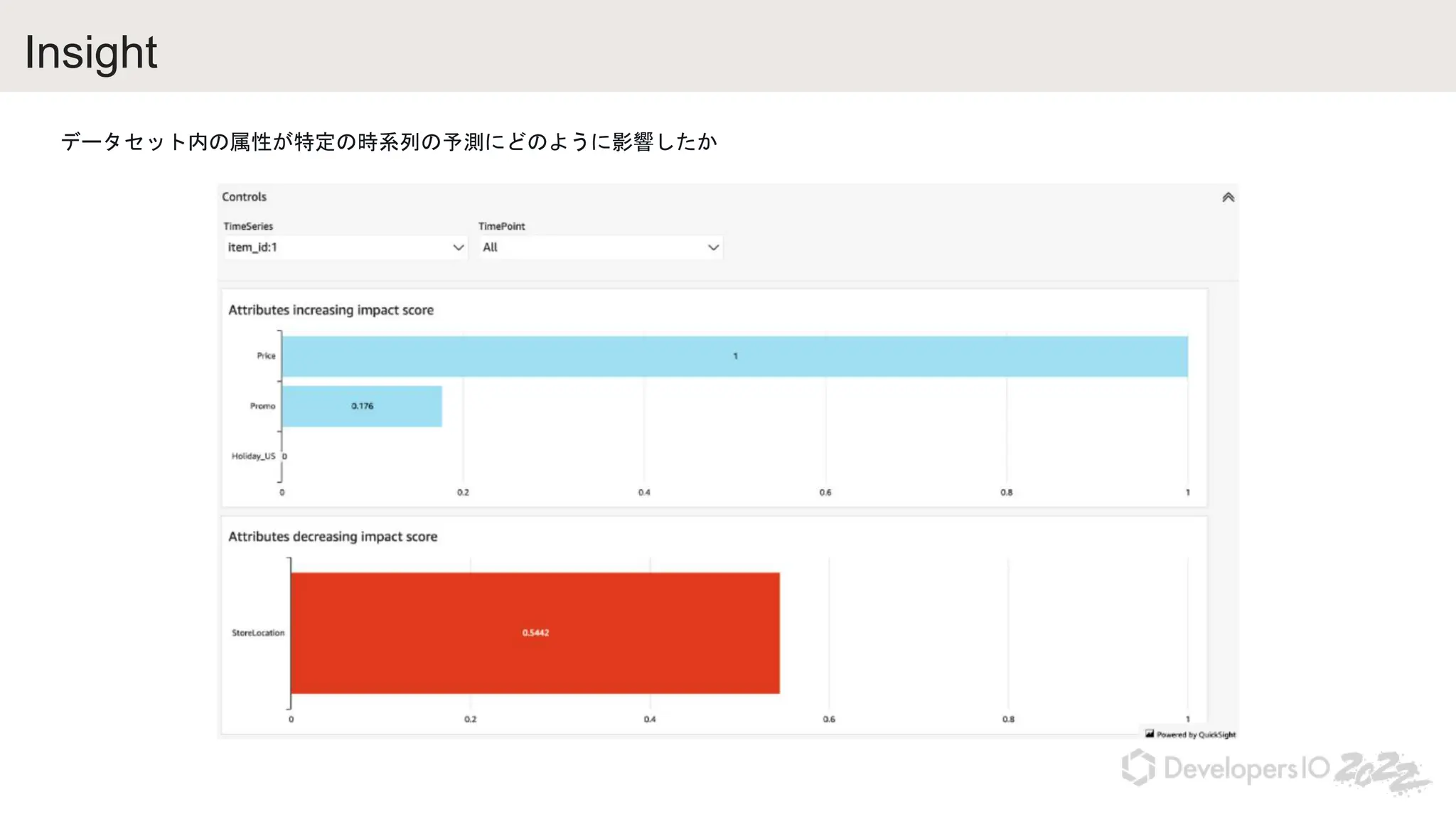The width and height of the screenshot is (1456, 819).
Task: Click the Holiday_US axis label
Action: click(x=253, y=456)
